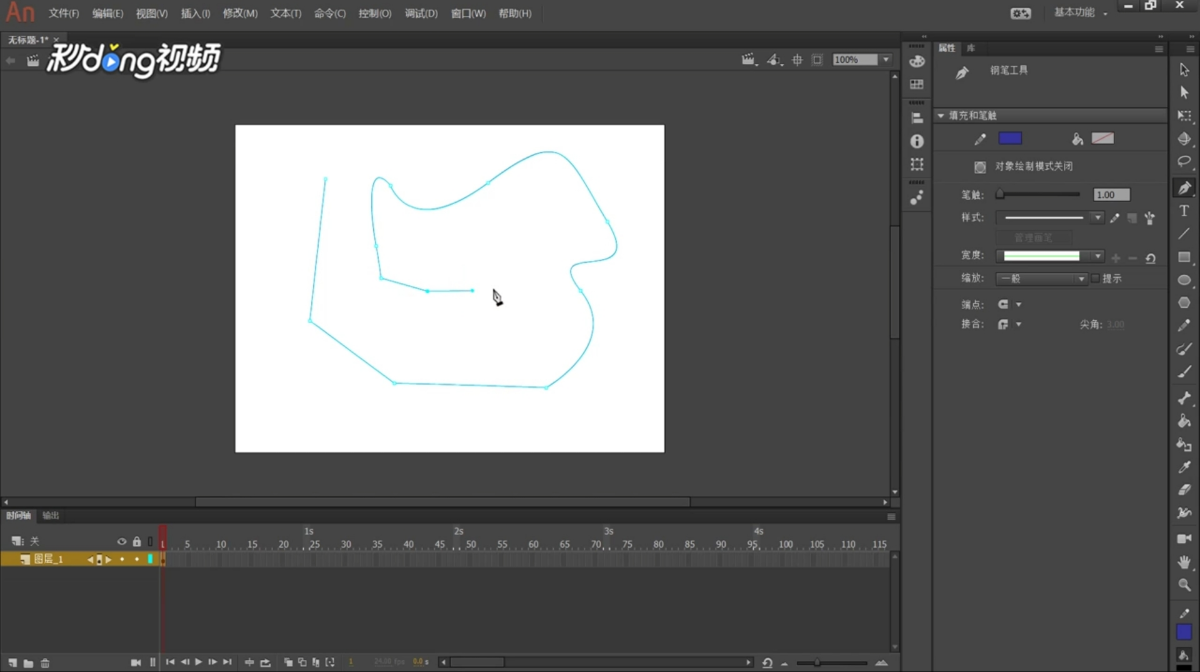Select the Hand tool
The image size is (1200, 672).
point(1184,562)
